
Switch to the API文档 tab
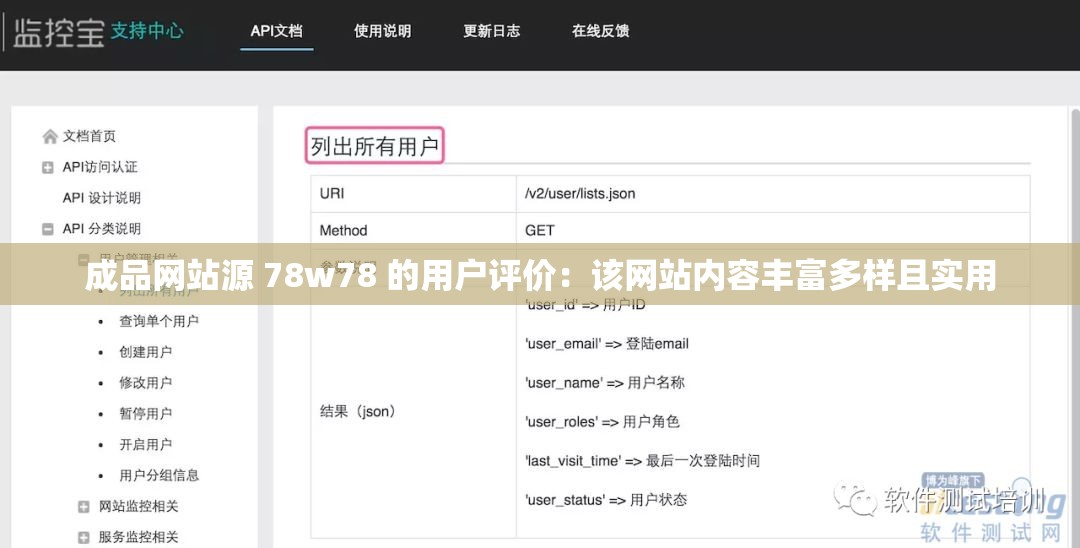276,31
